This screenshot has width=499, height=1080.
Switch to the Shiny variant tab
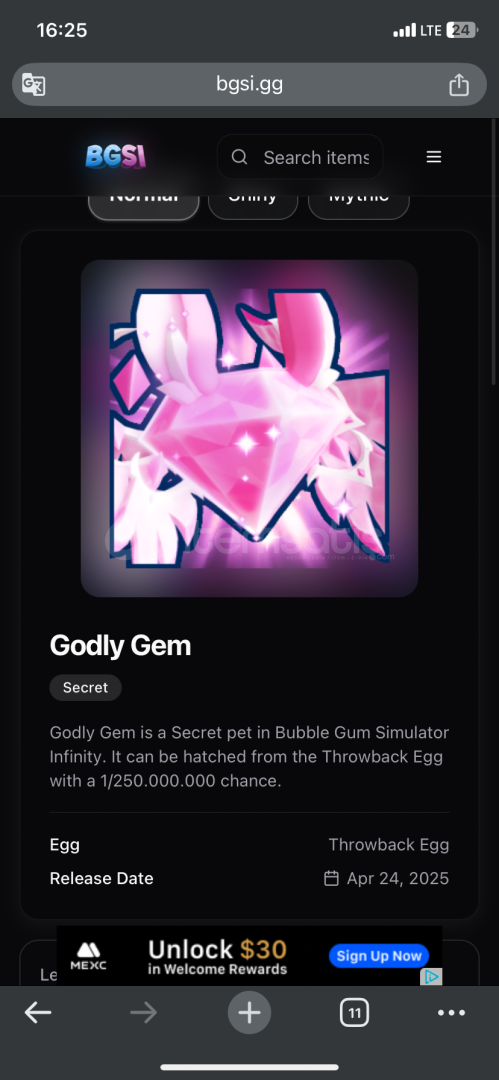pyautogui.click(x=253, y=204)
